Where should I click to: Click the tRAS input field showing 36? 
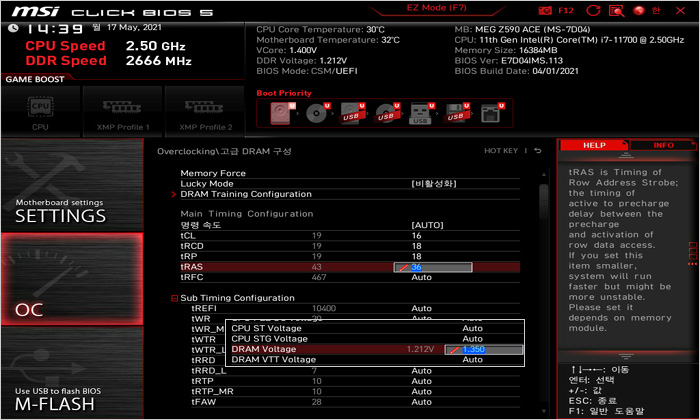[433, 267]
